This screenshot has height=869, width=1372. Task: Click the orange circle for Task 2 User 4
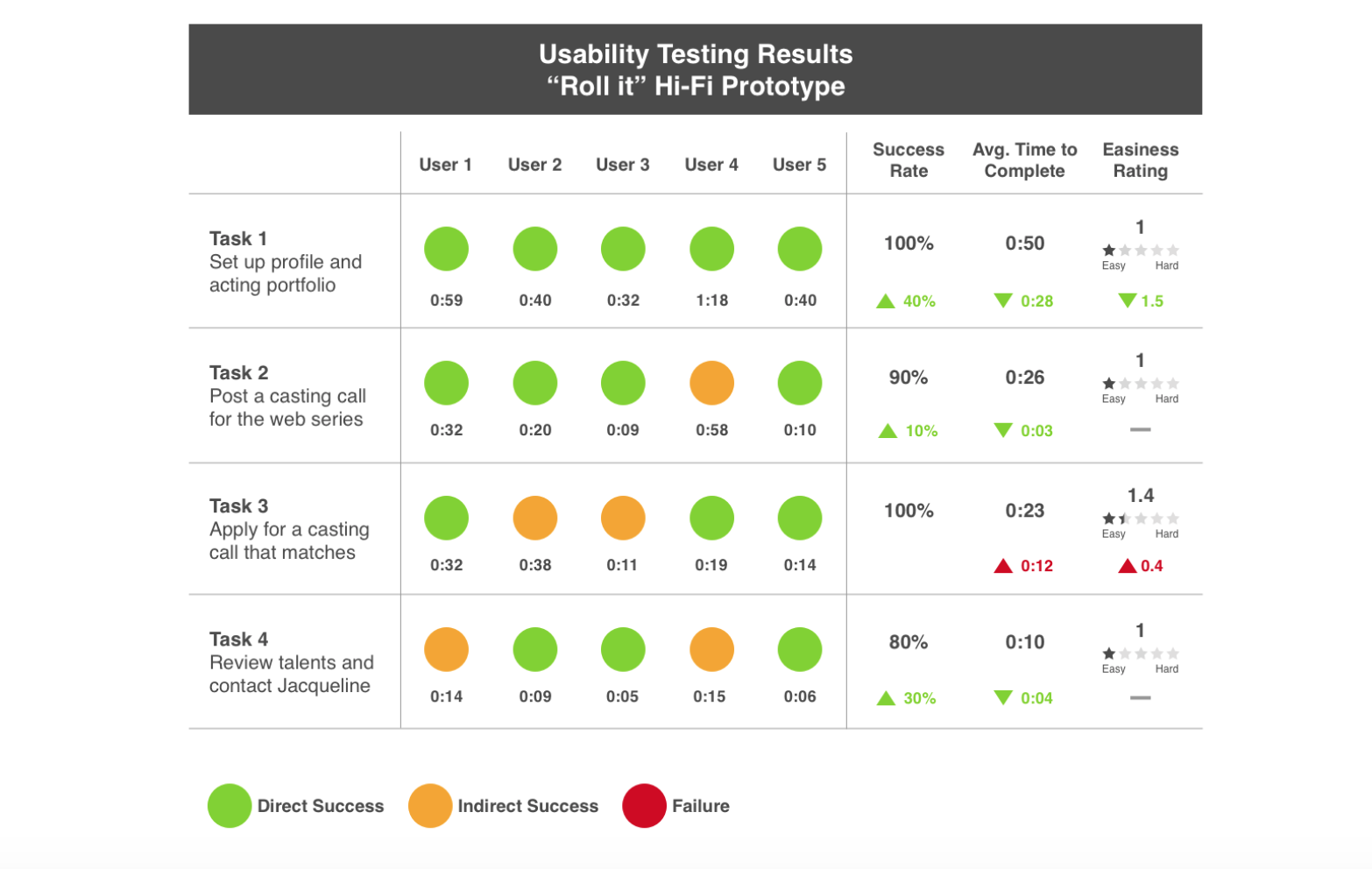pyautogui.click(x=711, y=383)
